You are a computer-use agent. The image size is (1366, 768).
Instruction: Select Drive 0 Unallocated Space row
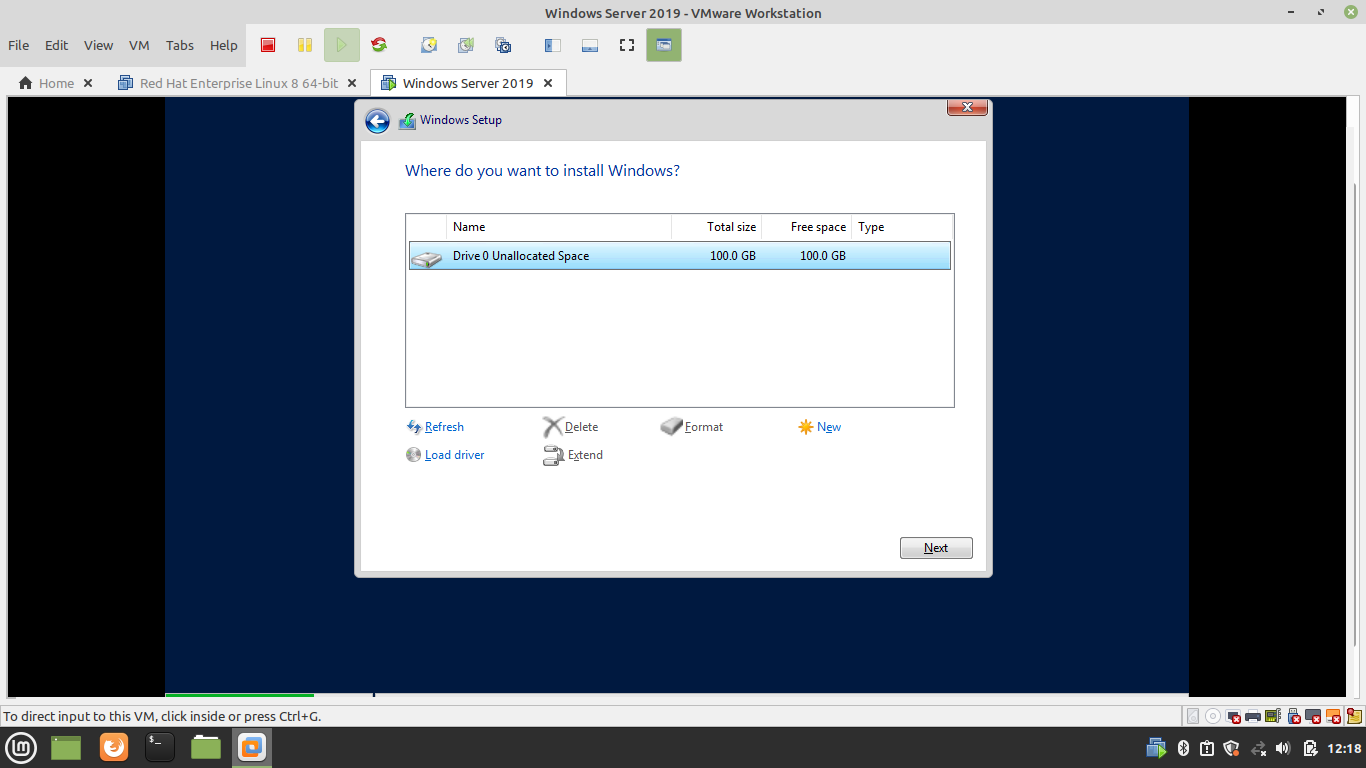click(x=679, y=256)
